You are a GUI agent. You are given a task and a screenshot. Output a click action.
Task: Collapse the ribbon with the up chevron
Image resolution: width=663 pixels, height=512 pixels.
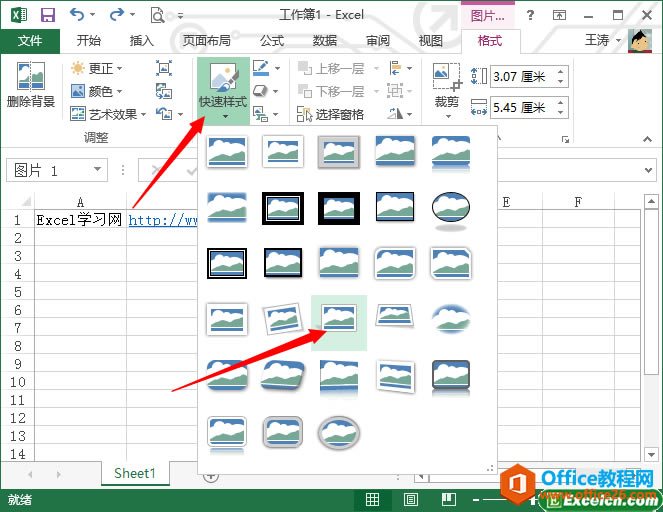[x=647, y=139]
